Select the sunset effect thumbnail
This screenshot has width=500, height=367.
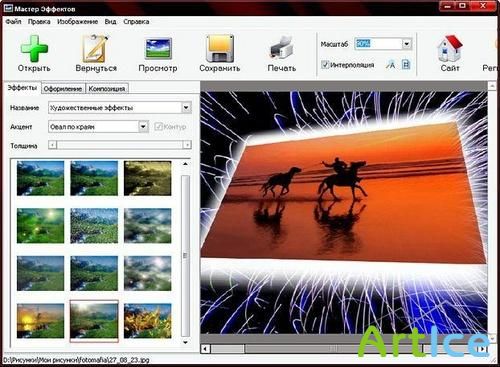click(40, 321)
